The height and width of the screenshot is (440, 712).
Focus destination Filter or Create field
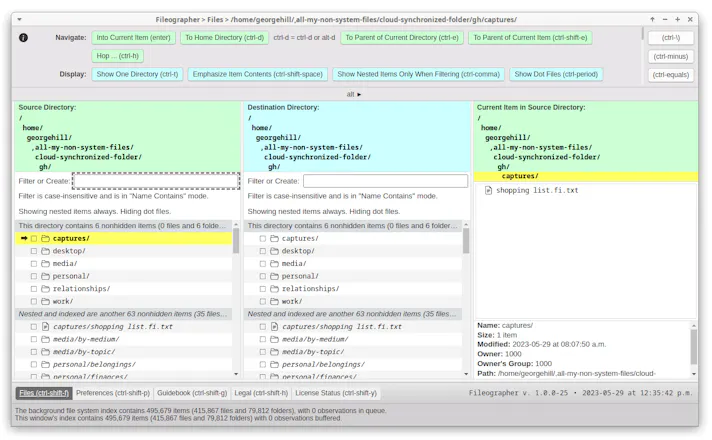[x=386, y=181]
